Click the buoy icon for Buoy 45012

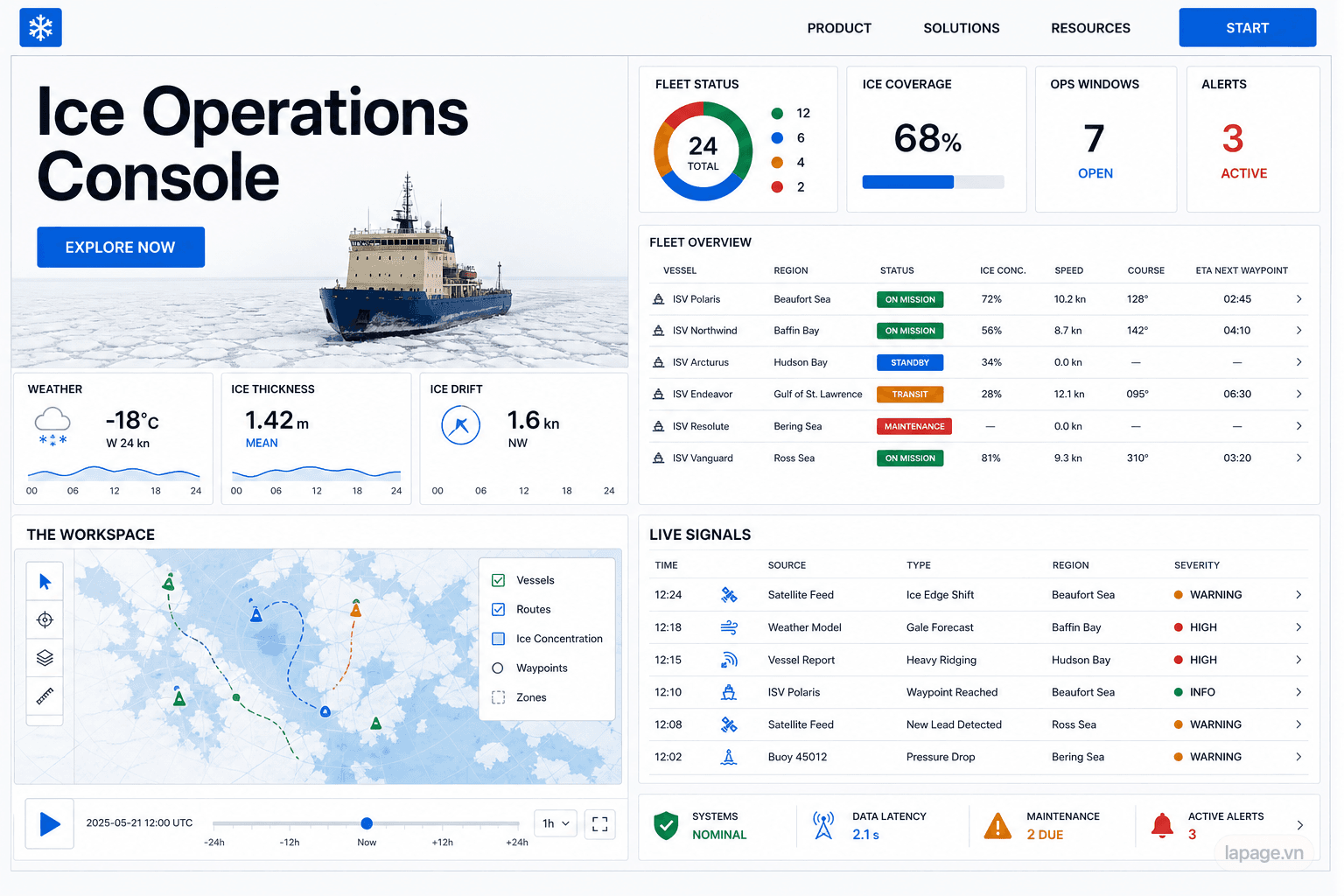[x=728, y=757]
